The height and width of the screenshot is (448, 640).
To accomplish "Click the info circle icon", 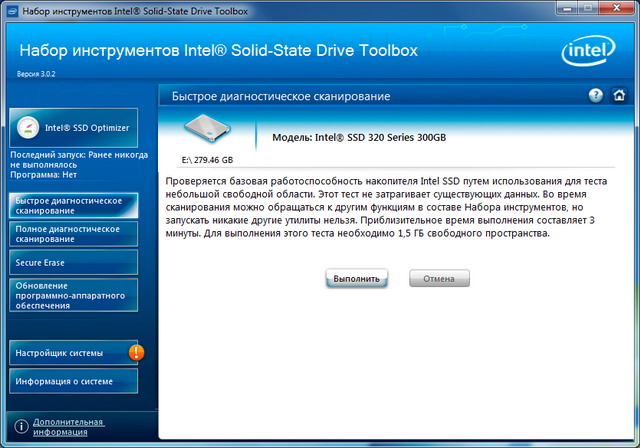I will pyautogui.click(x=21, y=426).
